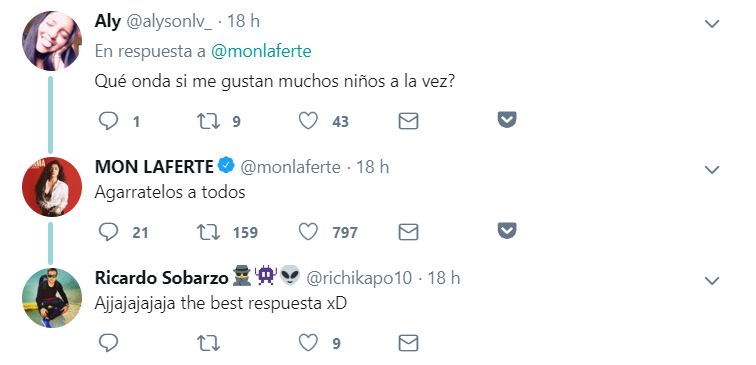Reply to MON LAFERTE's tweet
The height and width of the screenshot is (365, 756).
[x=108, y=232]
